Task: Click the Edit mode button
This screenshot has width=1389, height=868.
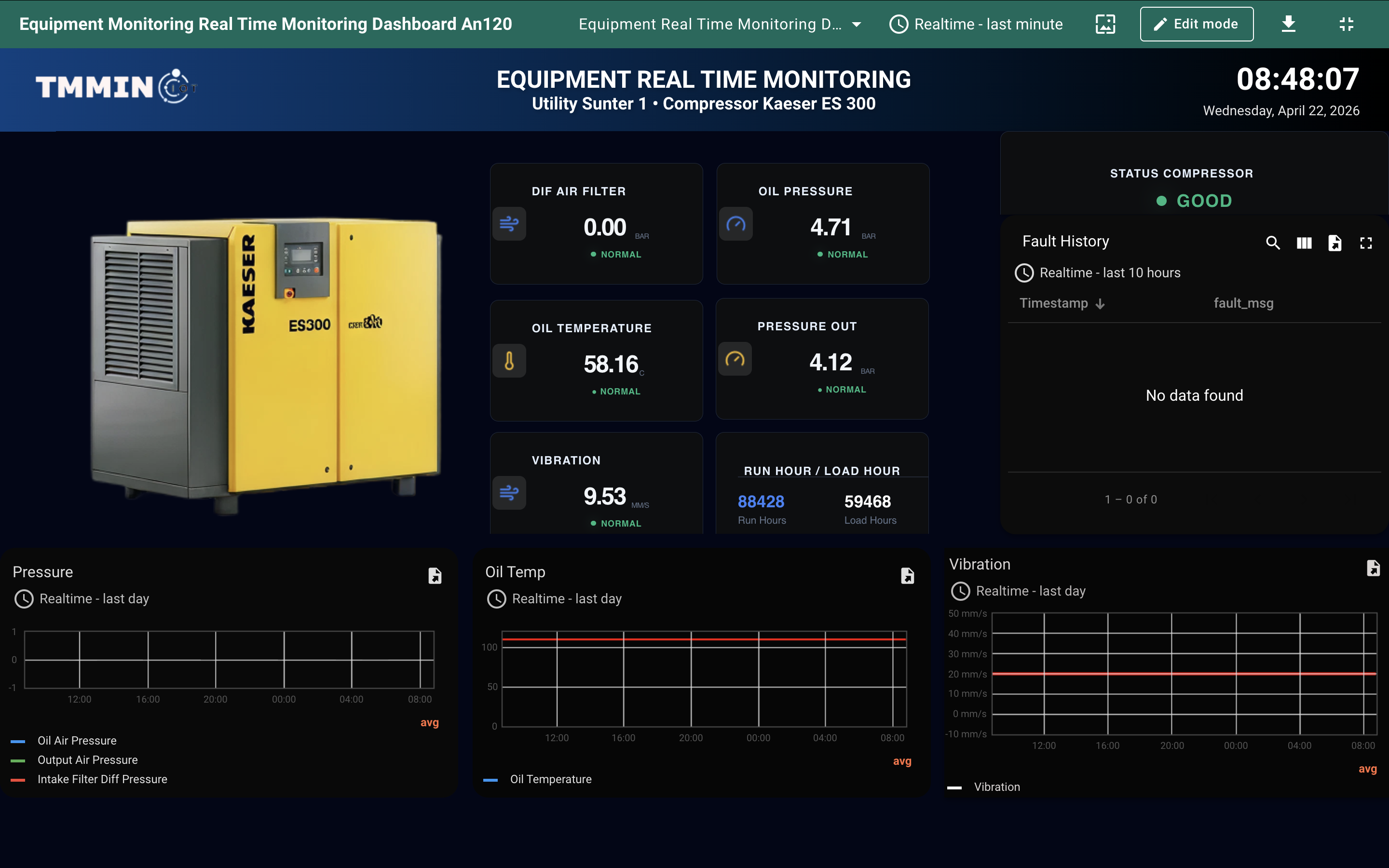Action: pyautogui.click(x=1196, y=24)
